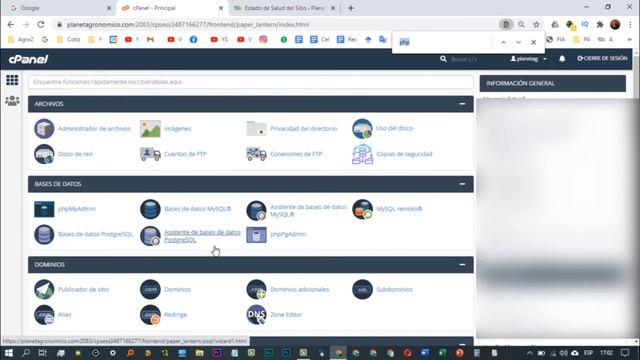Image resolution: width=640 pixels, height=360 pixels.
Task: Go to previous find-in-page result
Action: click(503, 42)
